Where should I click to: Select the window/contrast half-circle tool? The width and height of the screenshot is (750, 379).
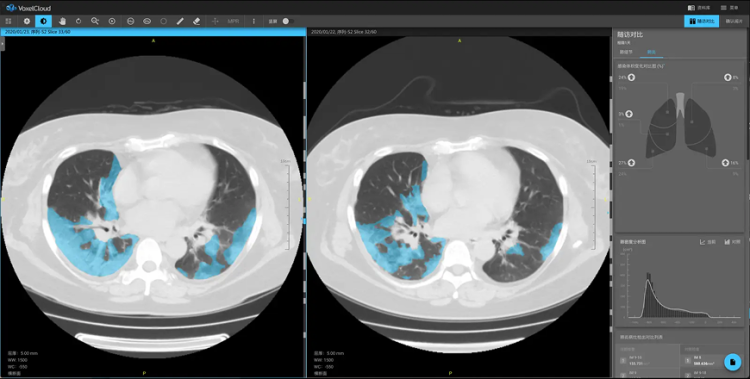point(44,21)
